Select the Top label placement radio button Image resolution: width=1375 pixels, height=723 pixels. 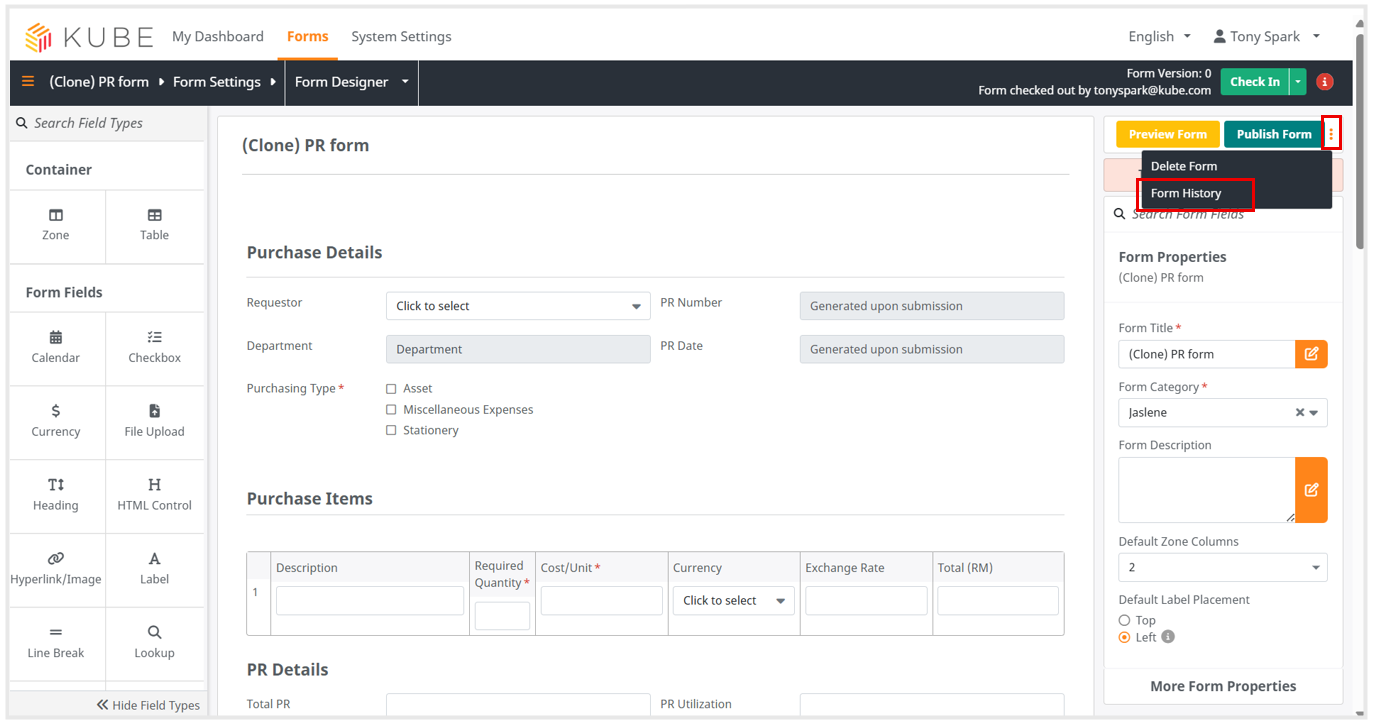coord(1125,620)
